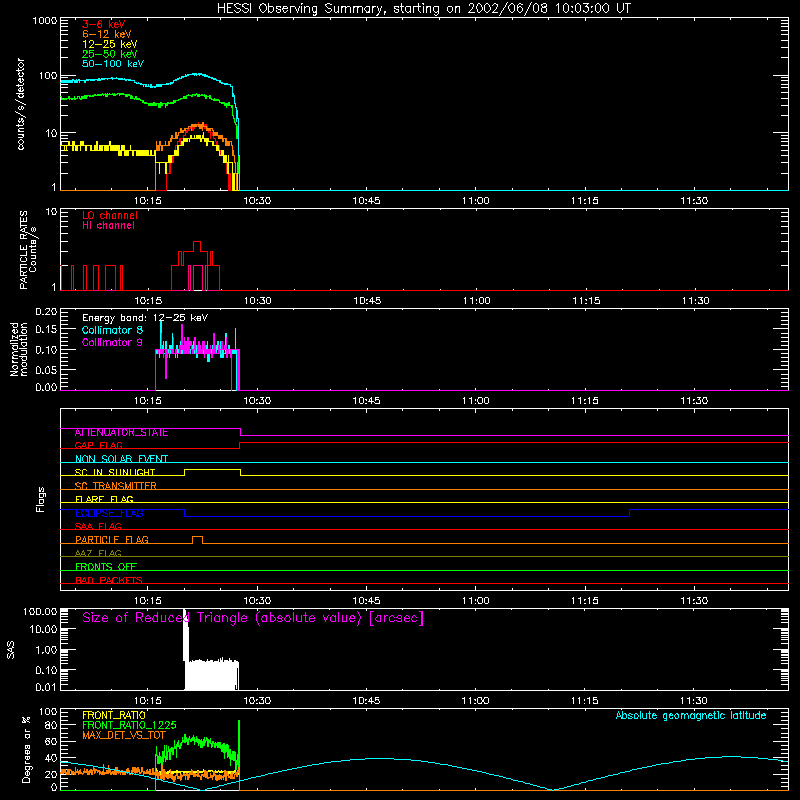The image size is (800, 800).
Task: Click '0.20' tick on modulation axis
Action: pos(46,312)
